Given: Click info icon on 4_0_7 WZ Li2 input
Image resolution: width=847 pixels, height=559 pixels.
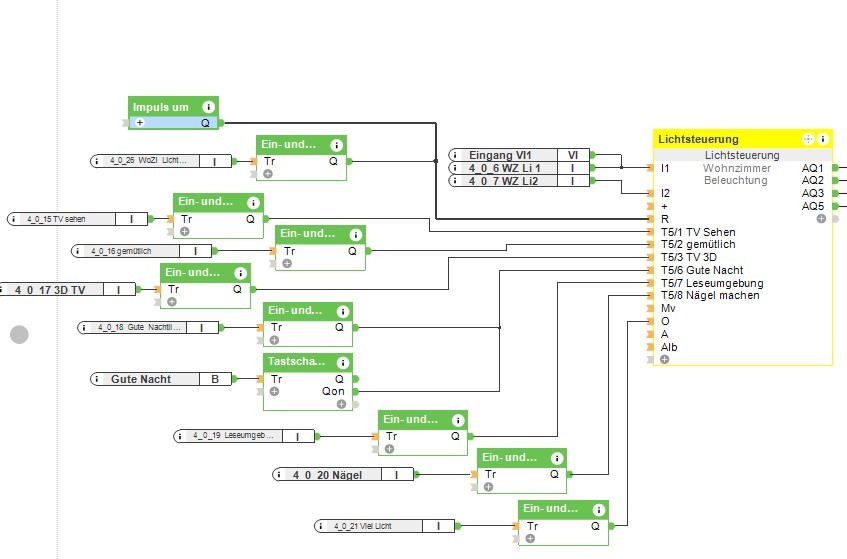Looking at the screenshot, I should [455, 181].
